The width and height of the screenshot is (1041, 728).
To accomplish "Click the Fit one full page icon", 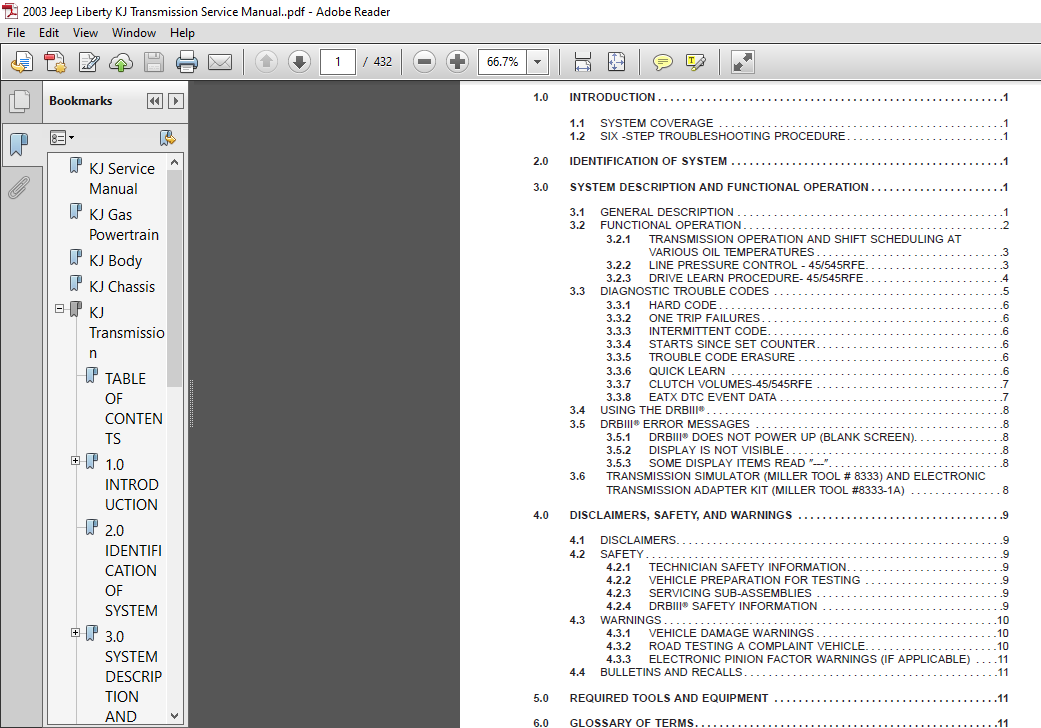I will pos(616,62).
